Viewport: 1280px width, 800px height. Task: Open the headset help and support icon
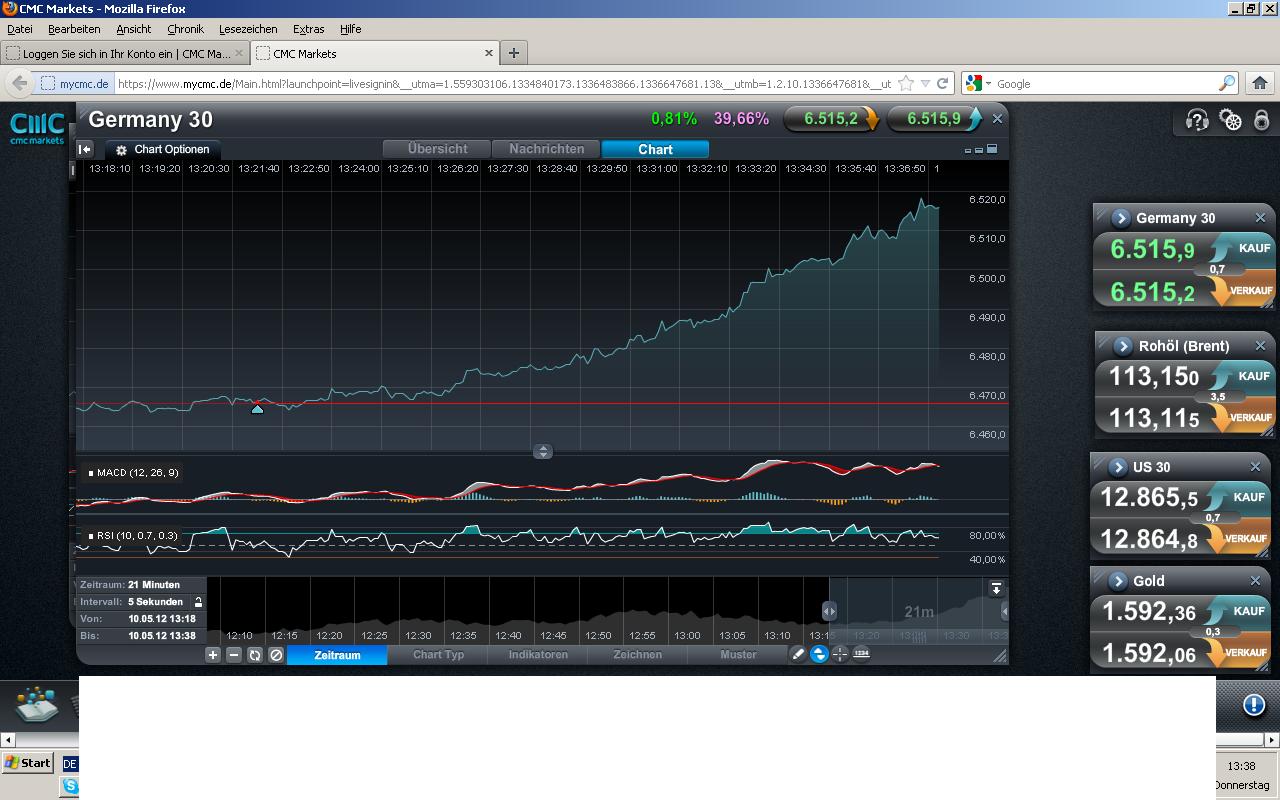(x=1197, y=121)
